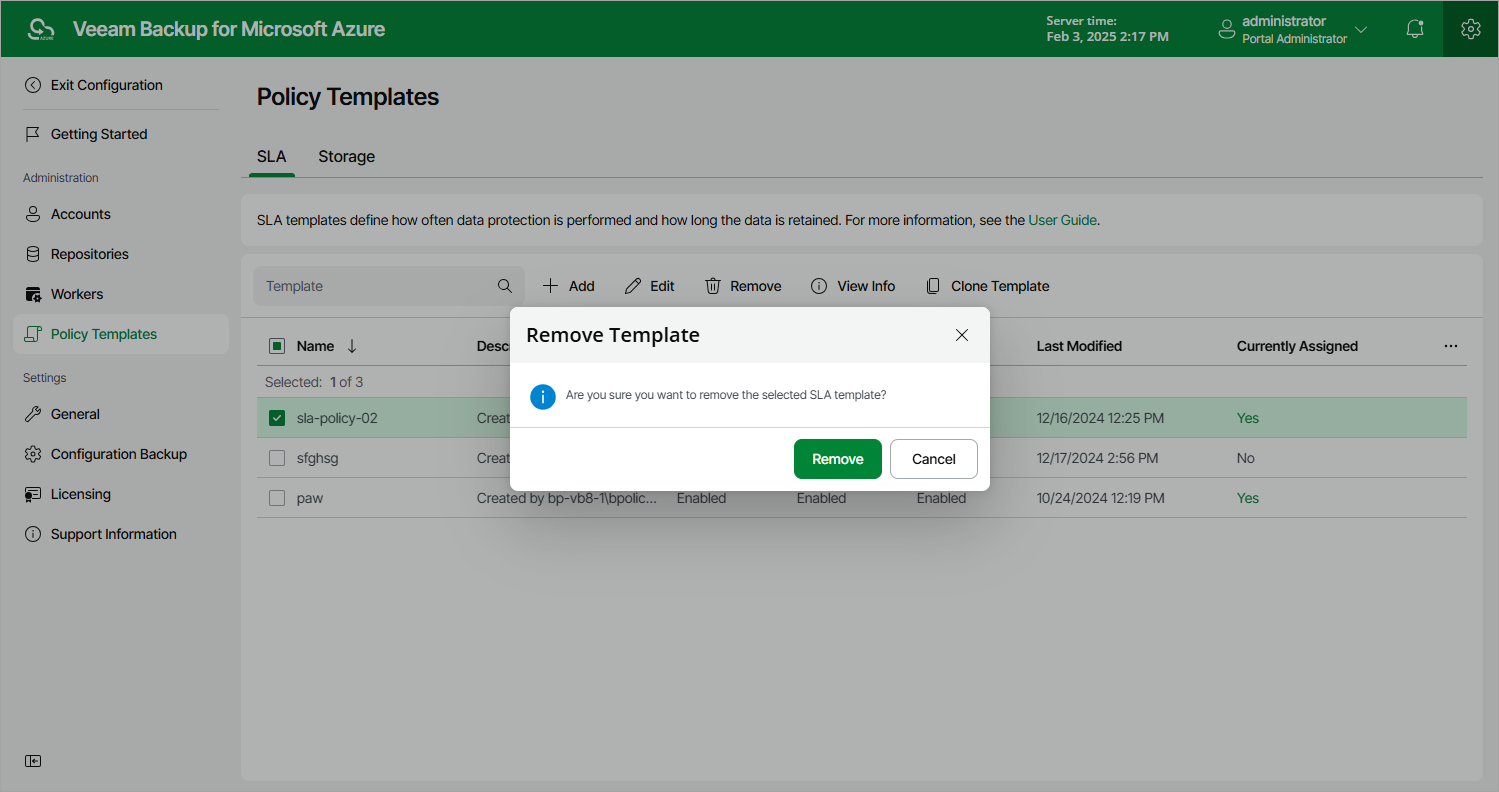Viewport: 1499px width, 792px height.
Task: Click the General wrench icon
Action: point(33,414)
